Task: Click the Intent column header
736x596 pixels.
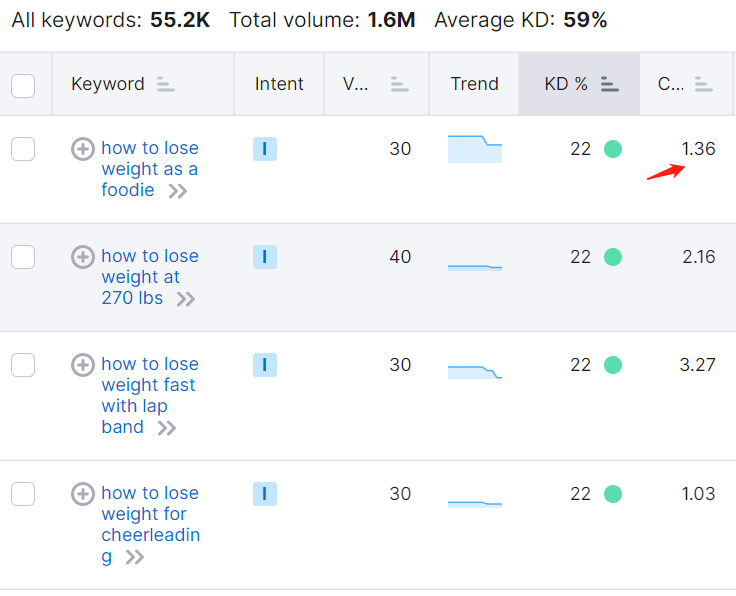Action: tap(279, 84)
